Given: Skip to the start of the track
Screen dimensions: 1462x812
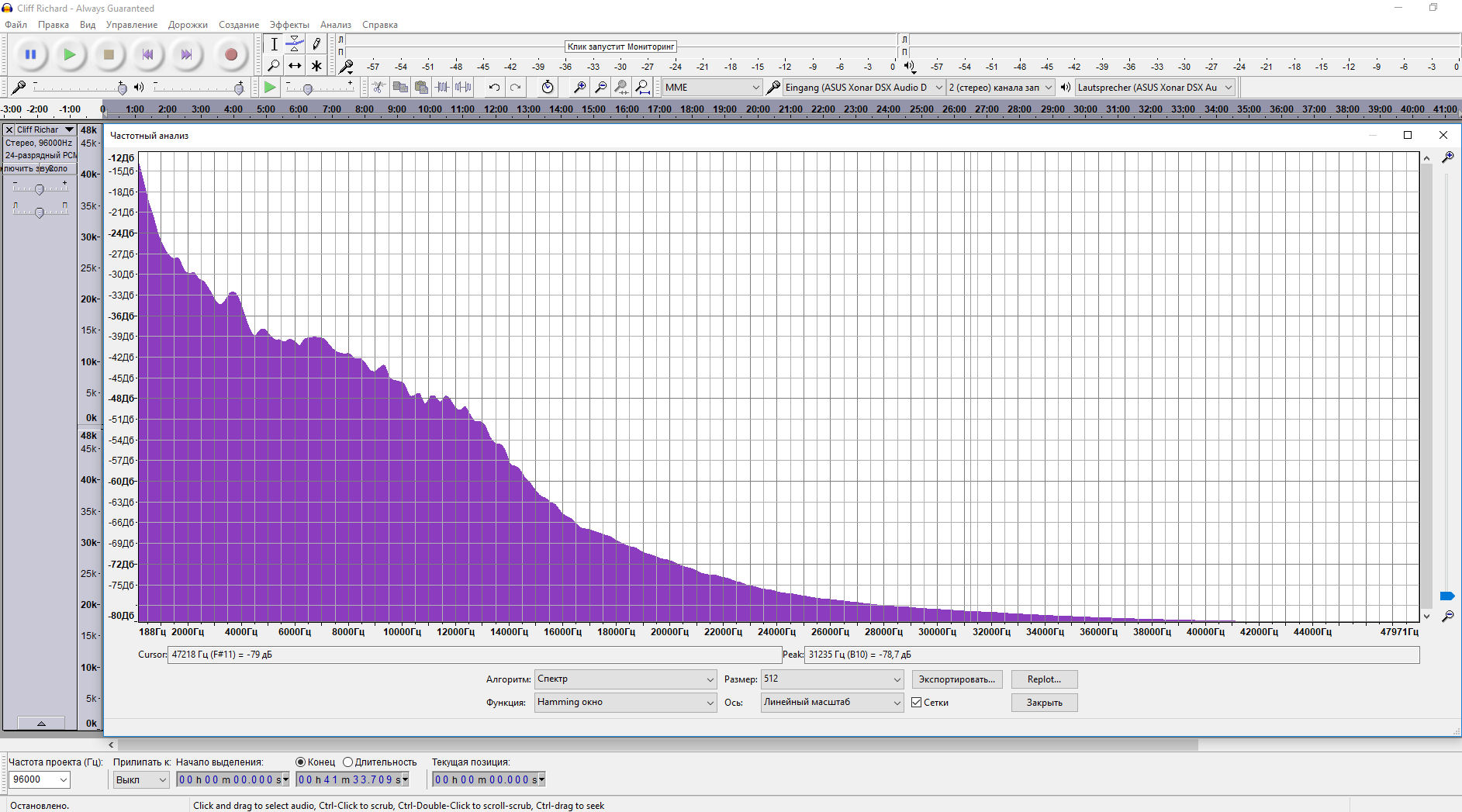Looking at the screenshot, I should point(147,54).
